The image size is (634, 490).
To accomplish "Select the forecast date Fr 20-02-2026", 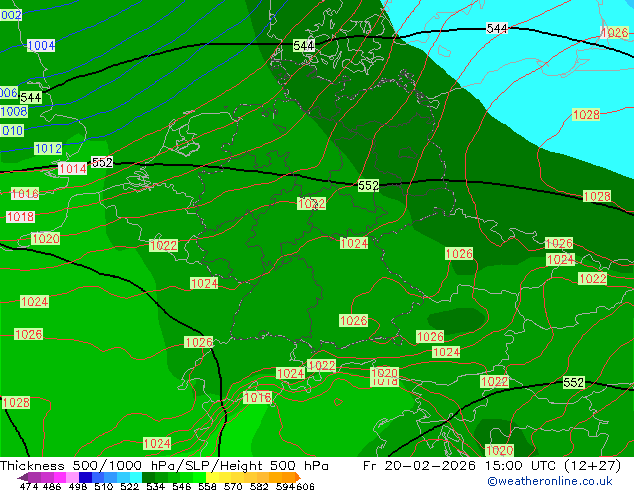I will click(419, 466).
